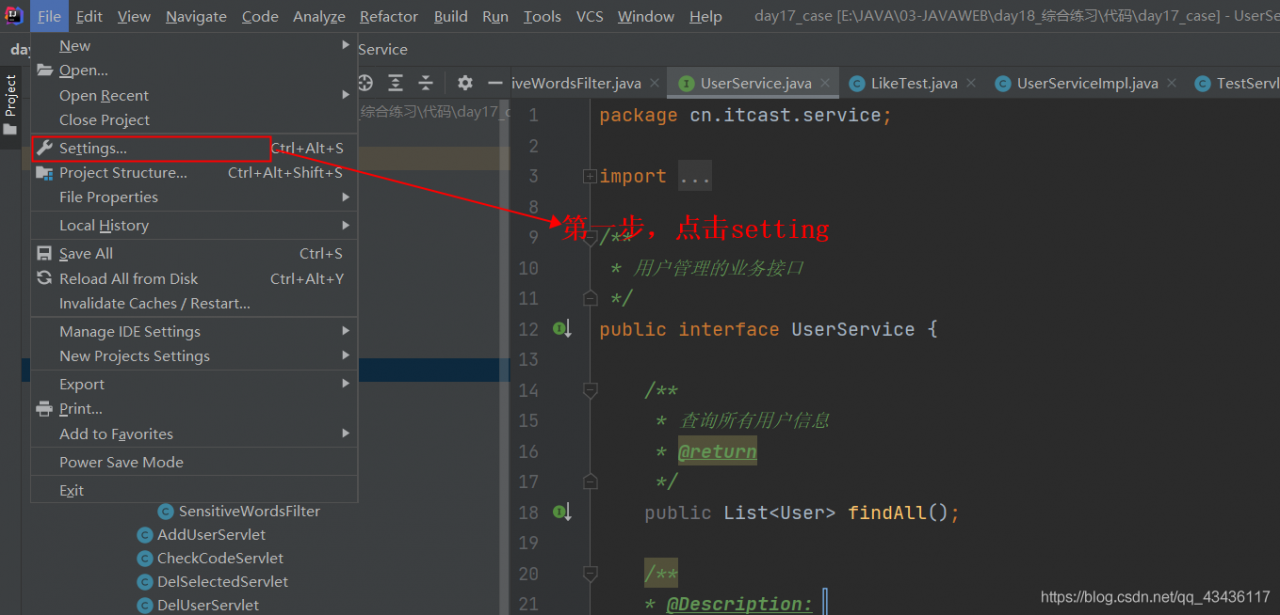
Task: Collapse the Javadoc comment at line 9
Action: click(590, 238)
